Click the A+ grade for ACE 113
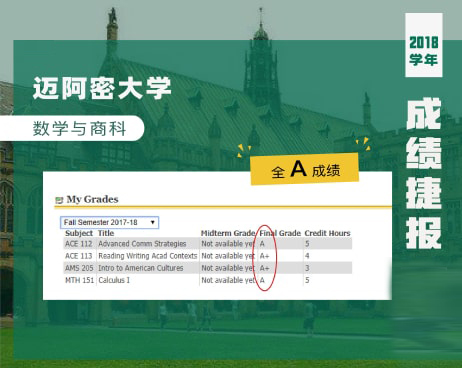 [x=264, y=256]
